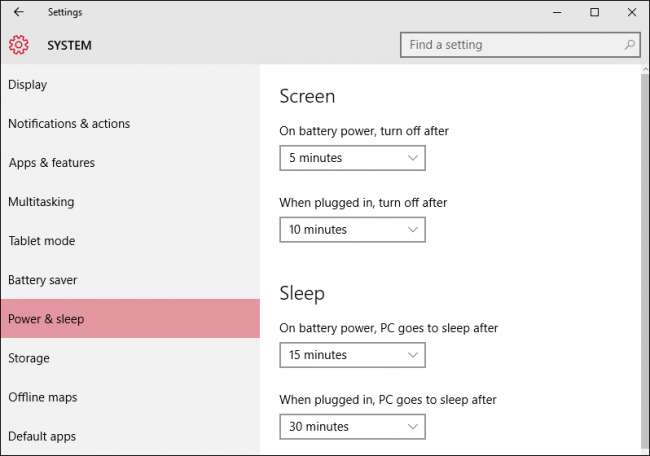Select Power & sleep category

(x=46, y=319)
